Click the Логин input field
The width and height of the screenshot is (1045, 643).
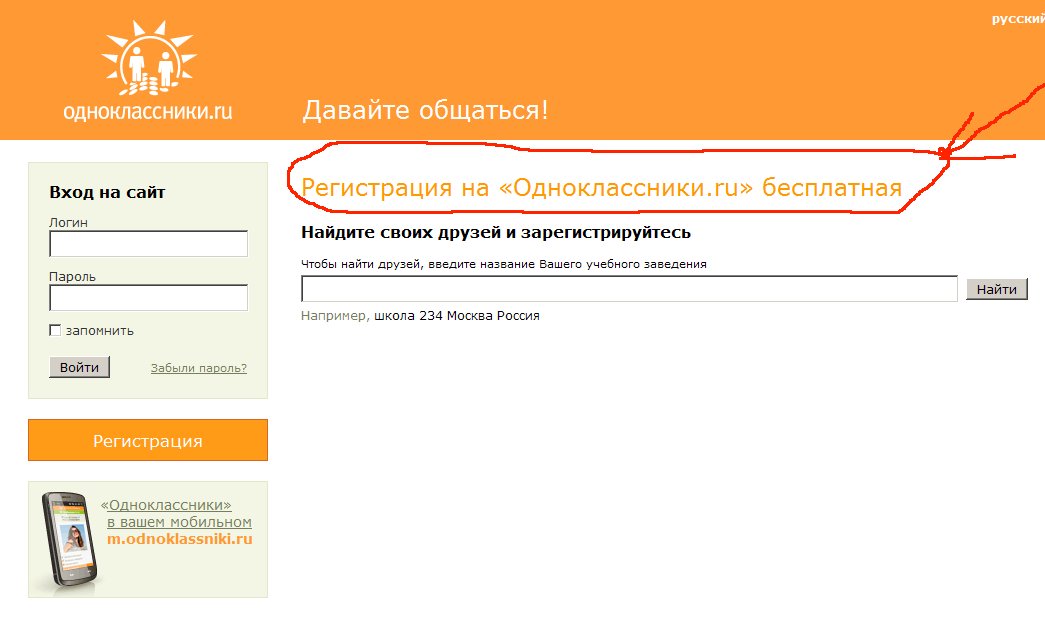(149, 244)
